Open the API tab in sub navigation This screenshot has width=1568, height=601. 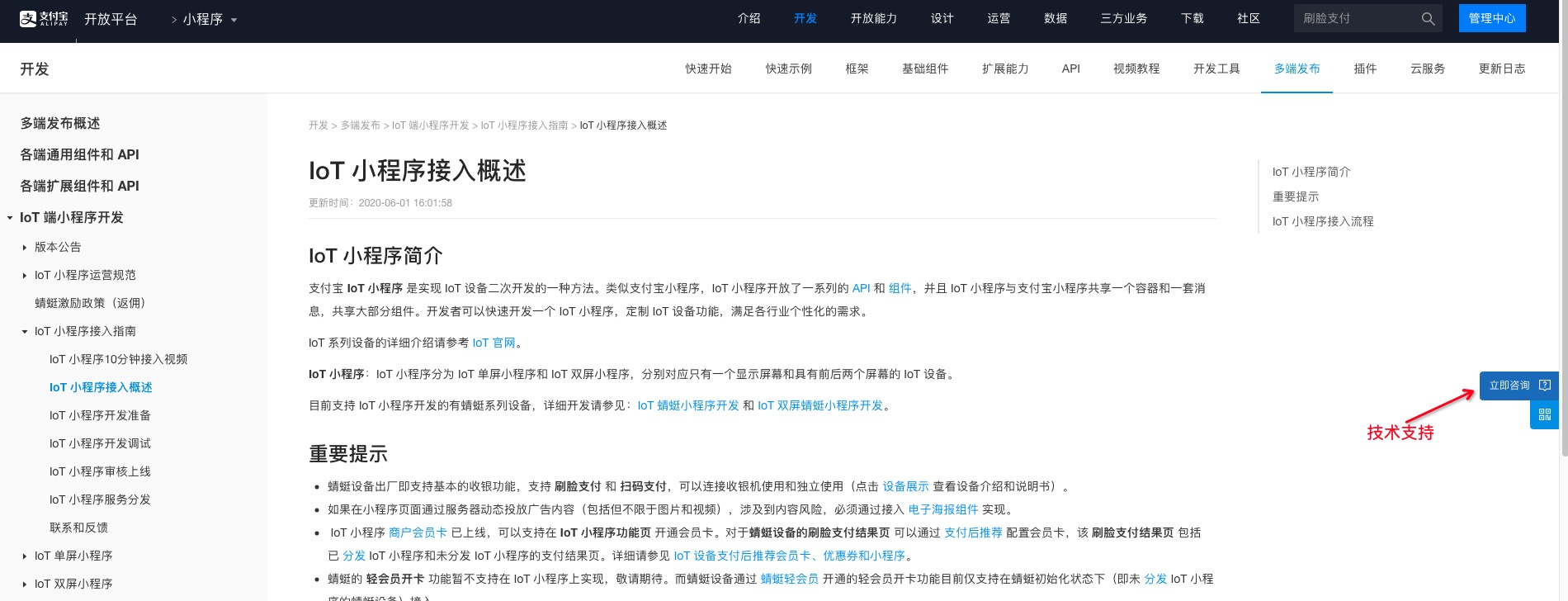[x=1071, y=69]
